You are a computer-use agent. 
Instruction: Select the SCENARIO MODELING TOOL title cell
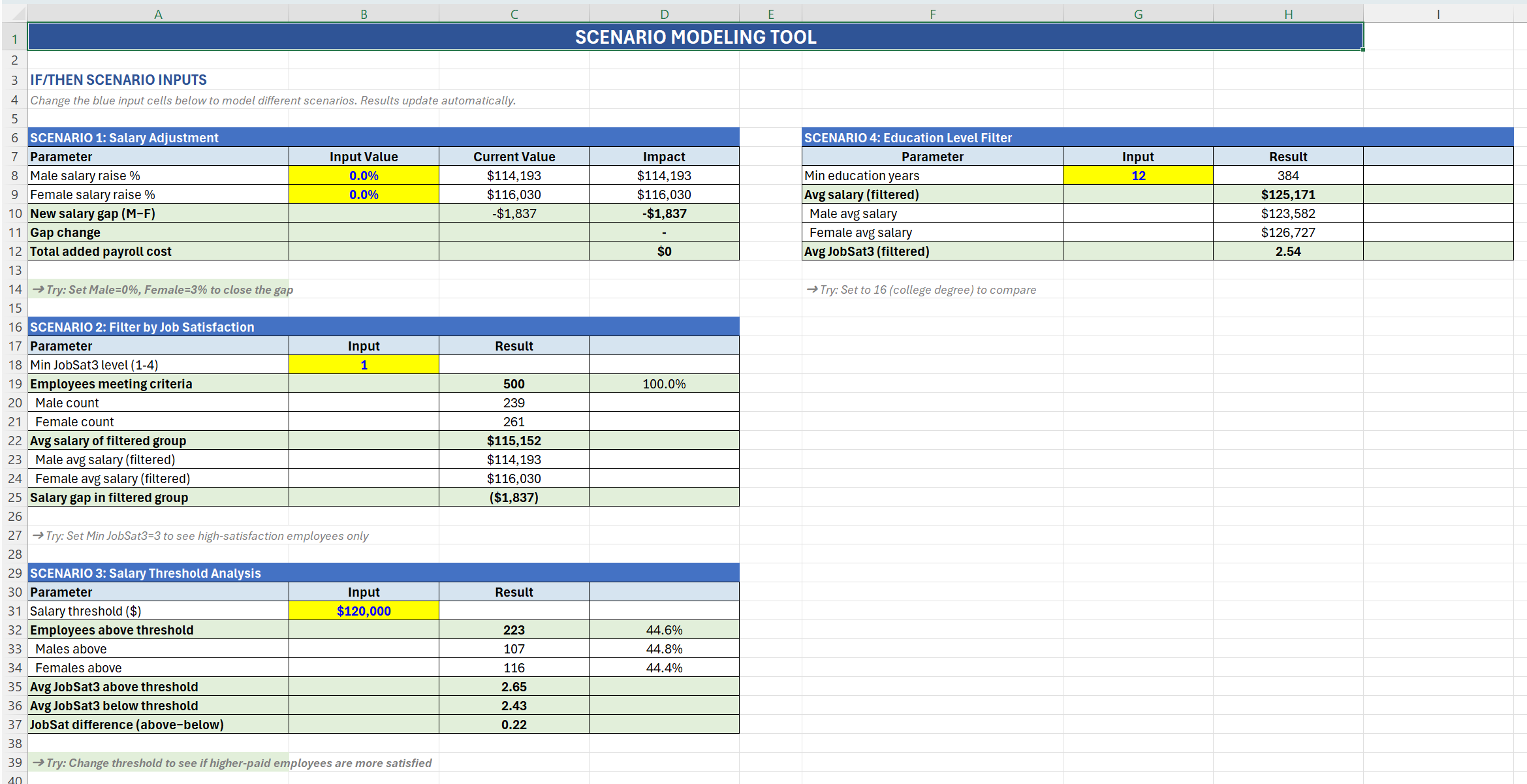pos(695,37)
